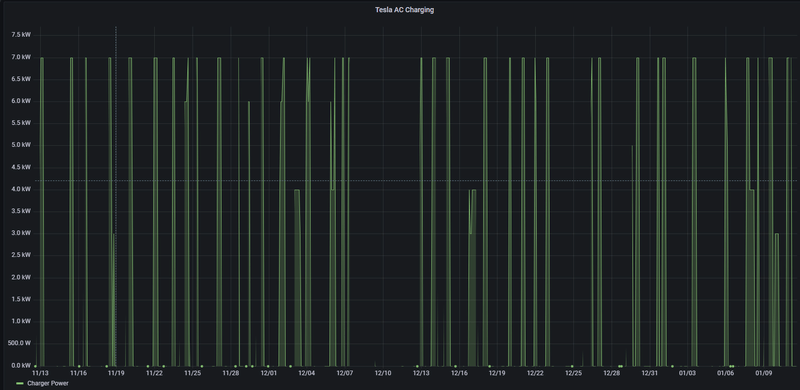Click the 12/04 date label
Viewport: 800px width, 390px height.
307,373
